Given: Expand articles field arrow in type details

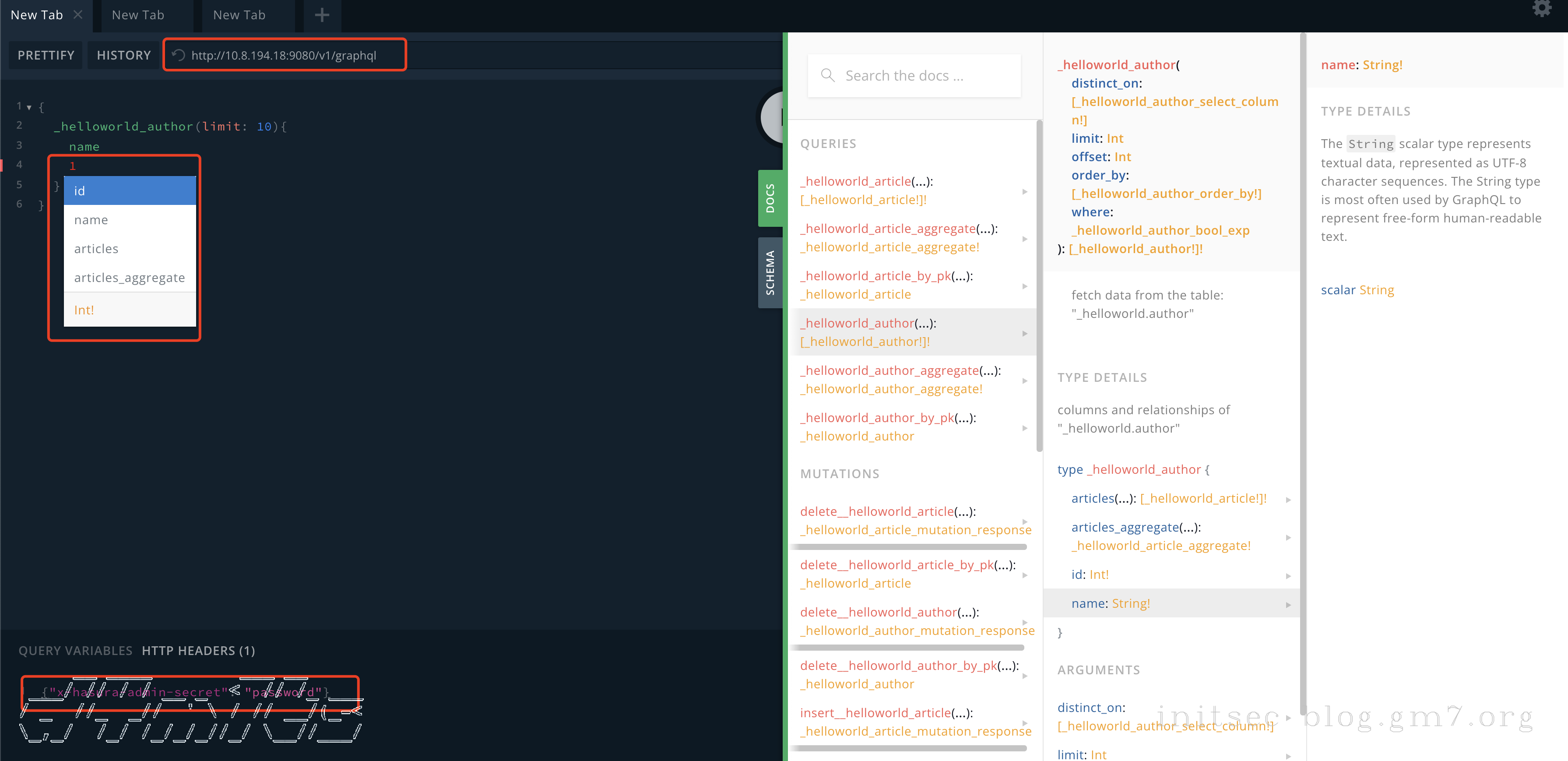Looking at the screenshot, I should (1288, 499).
